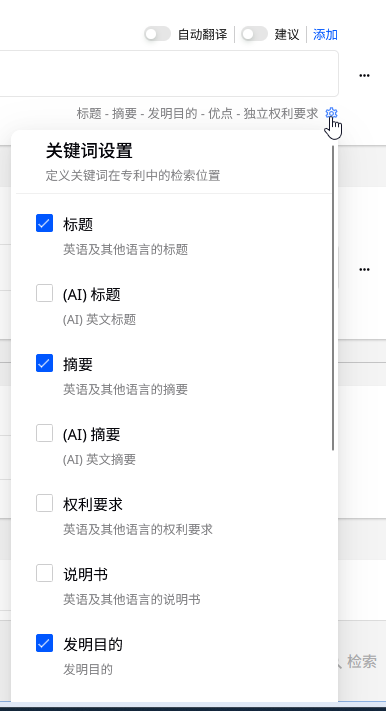Click the 添加 link
Screen dimensions: 386x711
325,34
